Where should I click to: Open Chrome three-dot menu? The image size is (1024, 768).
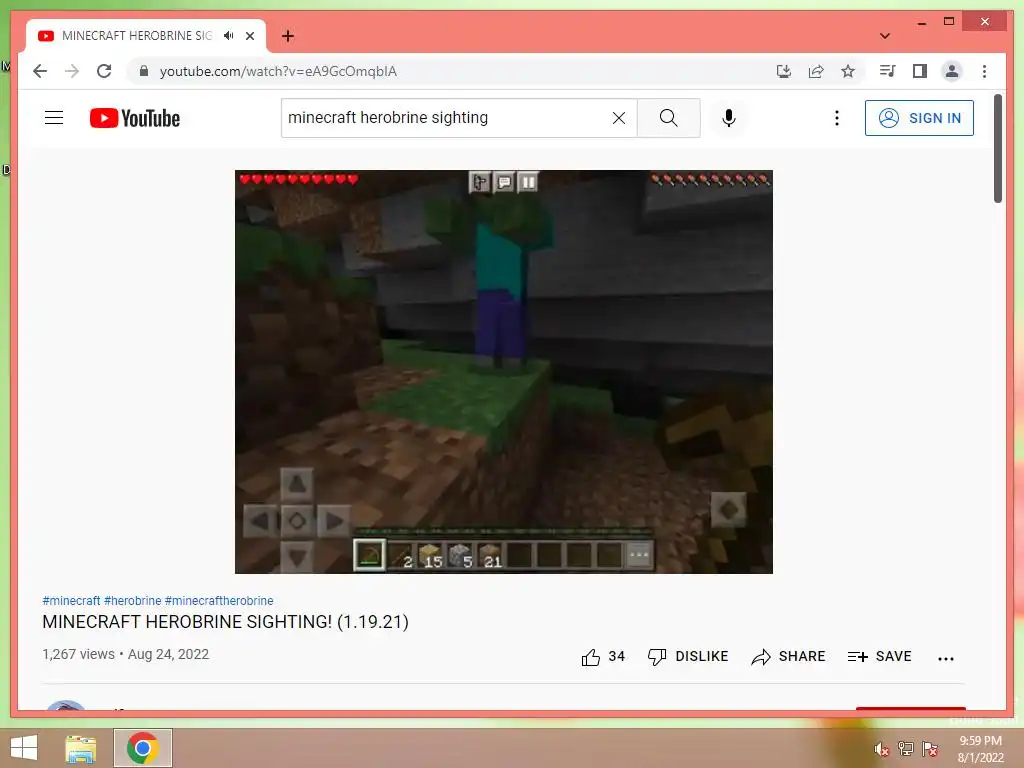(x=984, y=71)
